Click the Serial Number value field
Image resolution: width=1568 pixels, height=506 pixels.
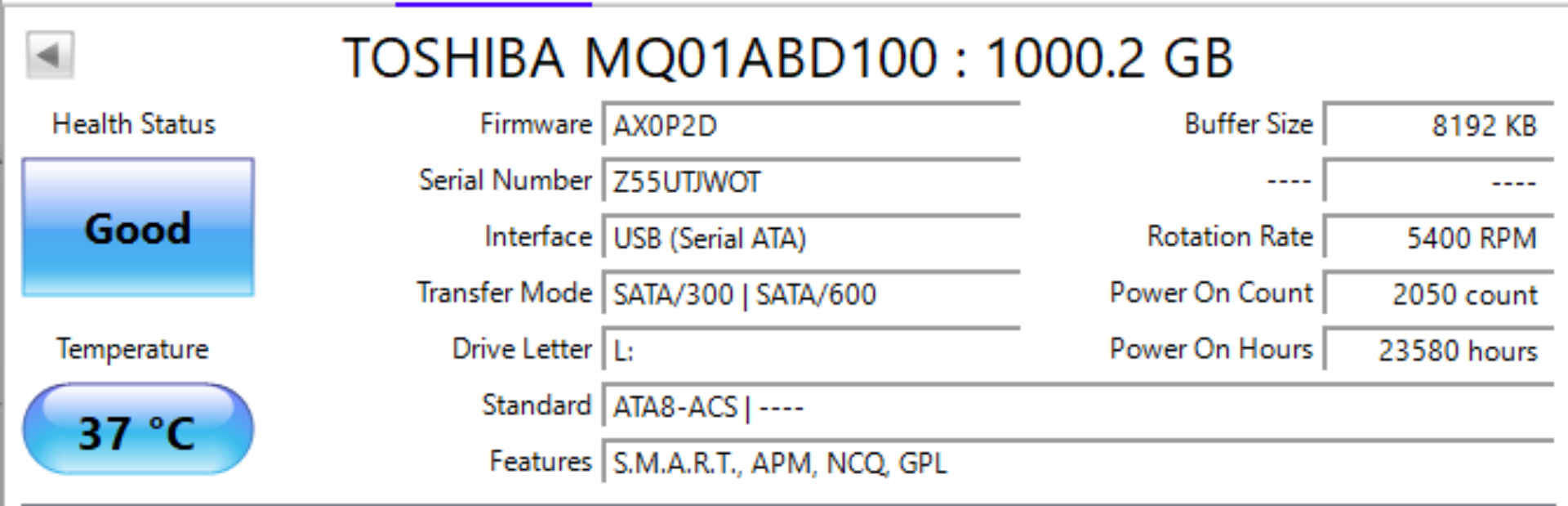tap(810, 181)
